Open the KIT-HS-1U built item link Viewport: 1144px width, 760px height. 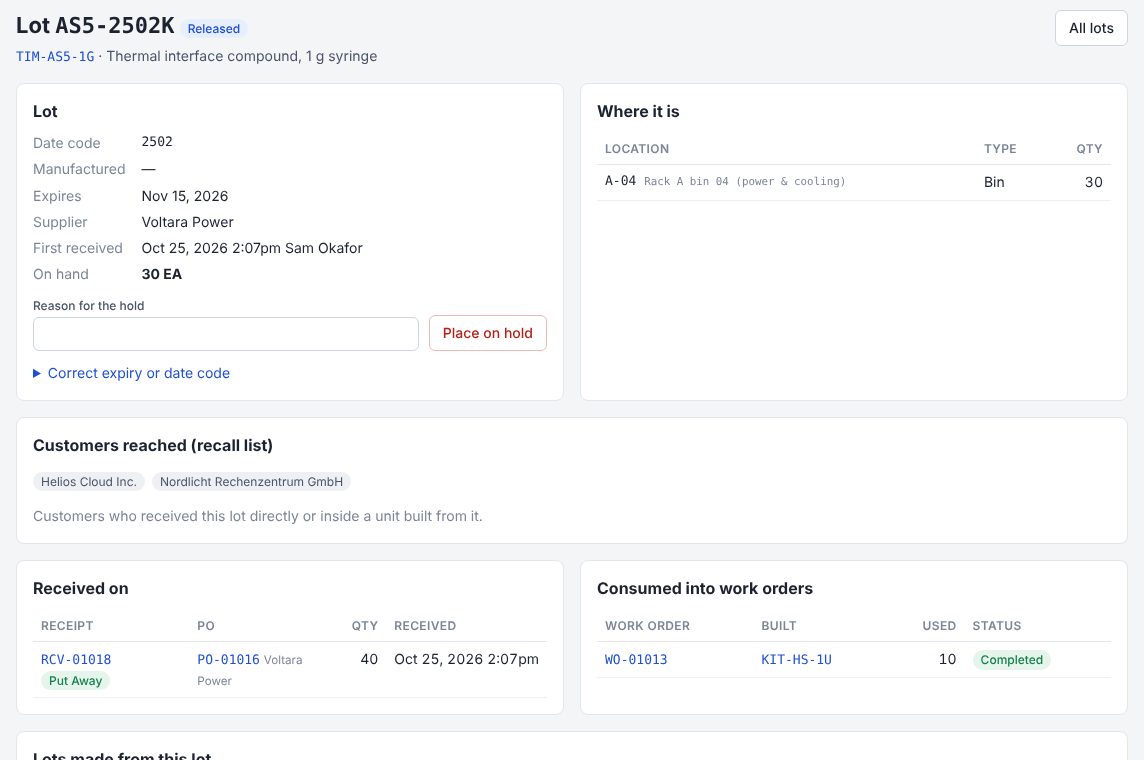pyautogui.click(x=796, y=659)
